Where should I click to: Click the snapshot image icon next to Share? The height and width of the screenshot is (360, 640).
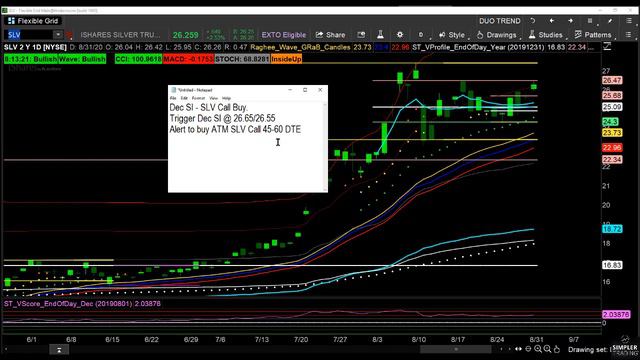(361, 35)
